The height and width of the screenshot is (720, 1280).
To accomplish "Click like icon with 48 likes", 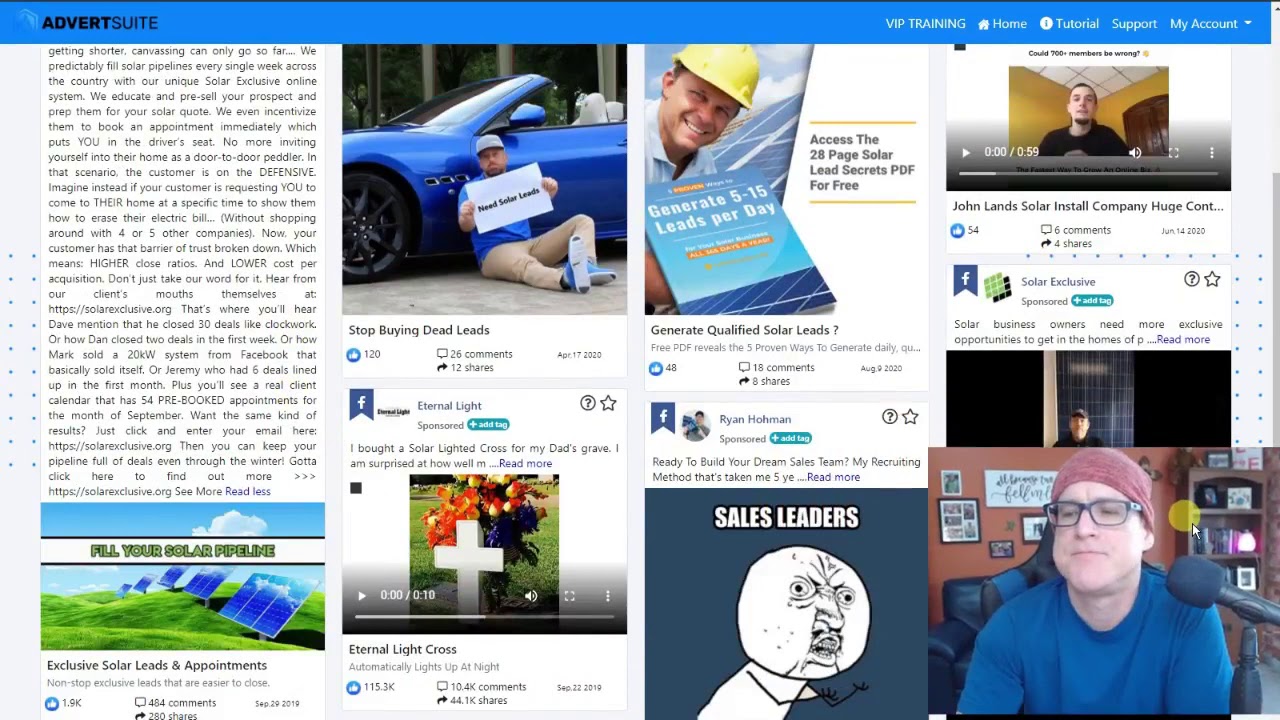I will click(655, 368).
